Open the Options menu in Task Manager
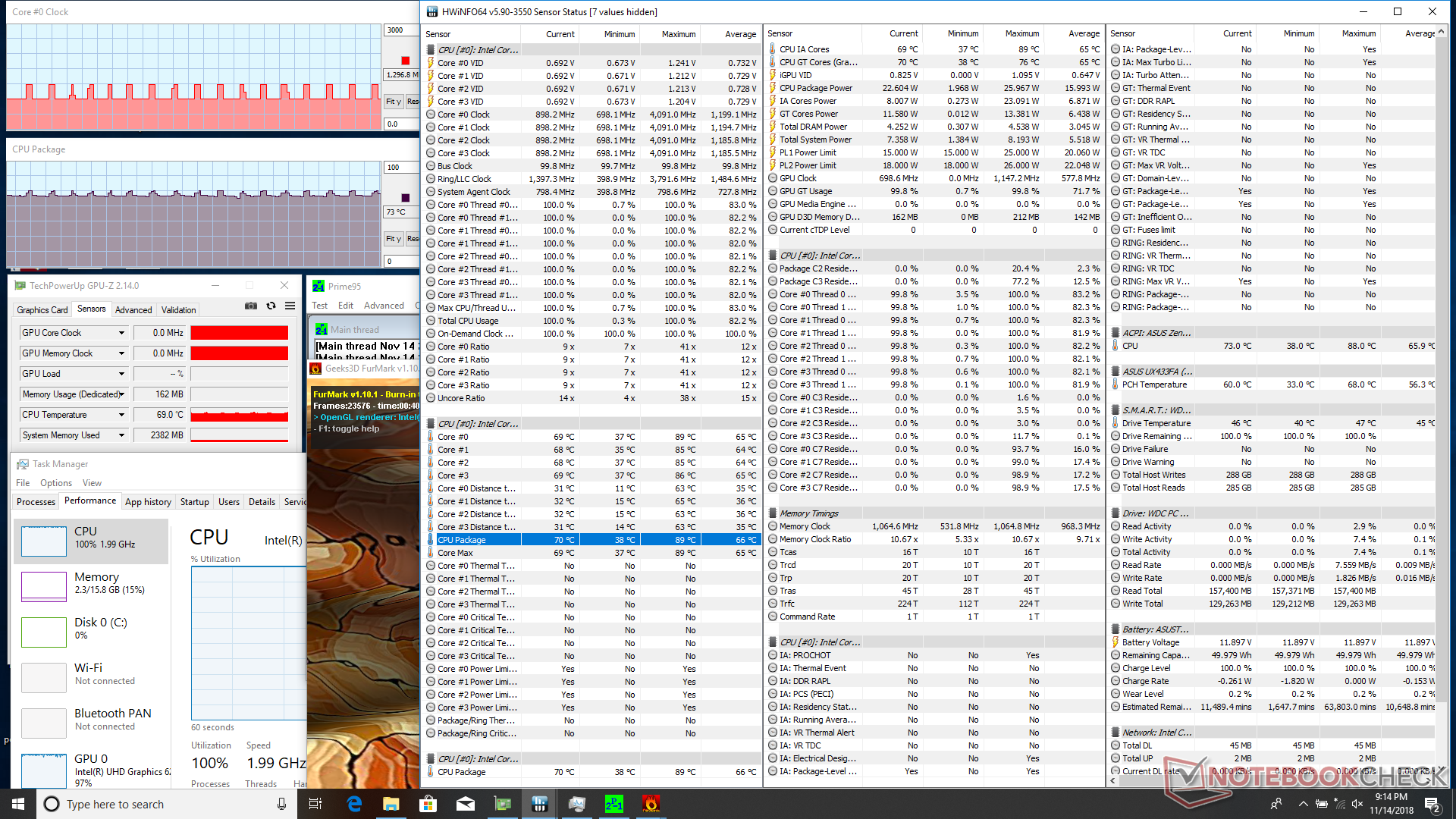 56,482
